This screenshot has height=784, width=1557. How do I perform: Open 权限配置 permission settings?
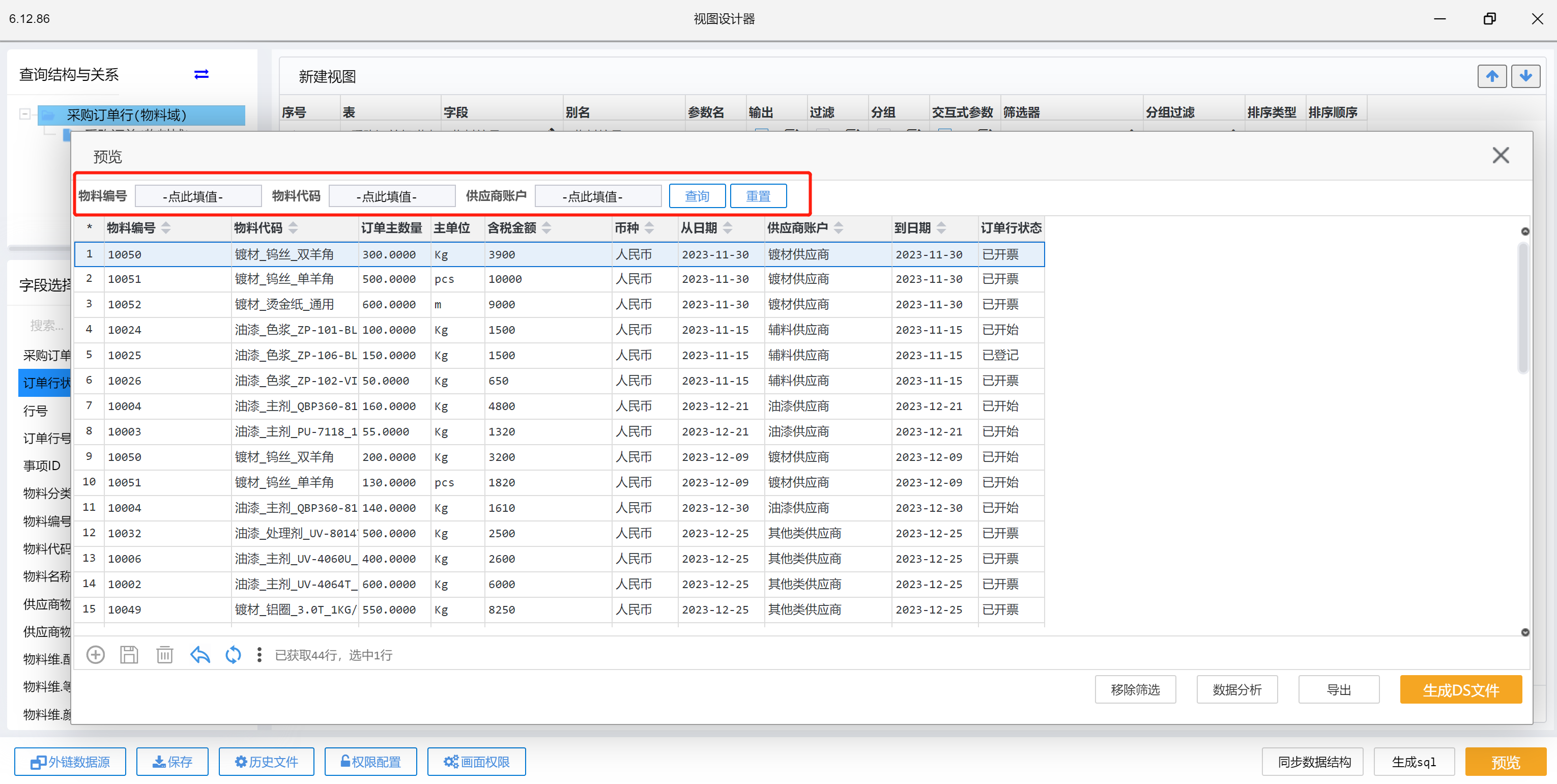pyautogui.click(x=370, y=762)
